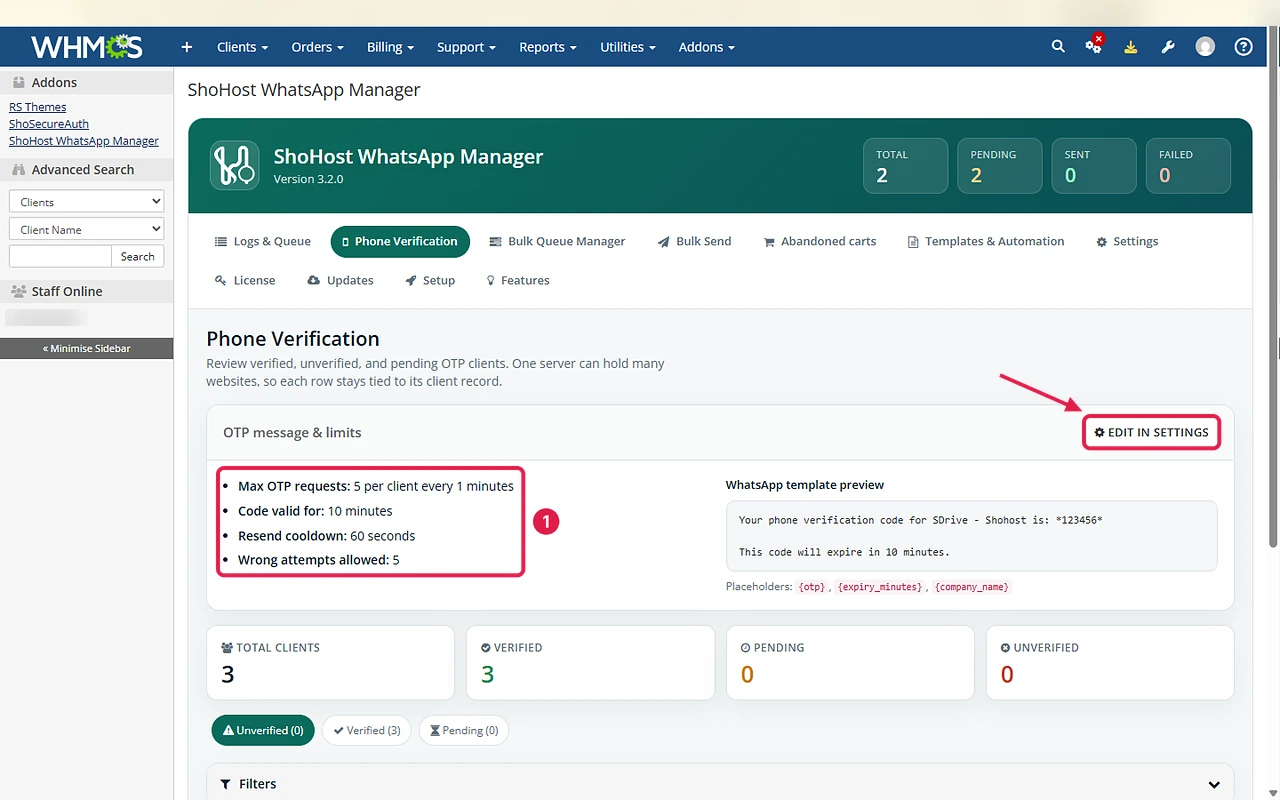The image size is (1280, 800).
Task: Switch to the Logs & Queue tab
Action: (263, 241)
